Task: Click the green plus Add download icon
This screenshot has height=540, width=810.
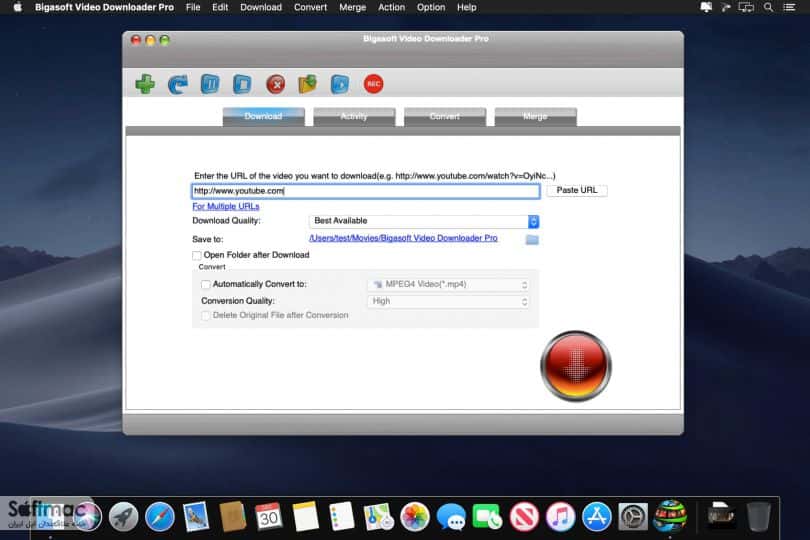Action: pos(145,84)
